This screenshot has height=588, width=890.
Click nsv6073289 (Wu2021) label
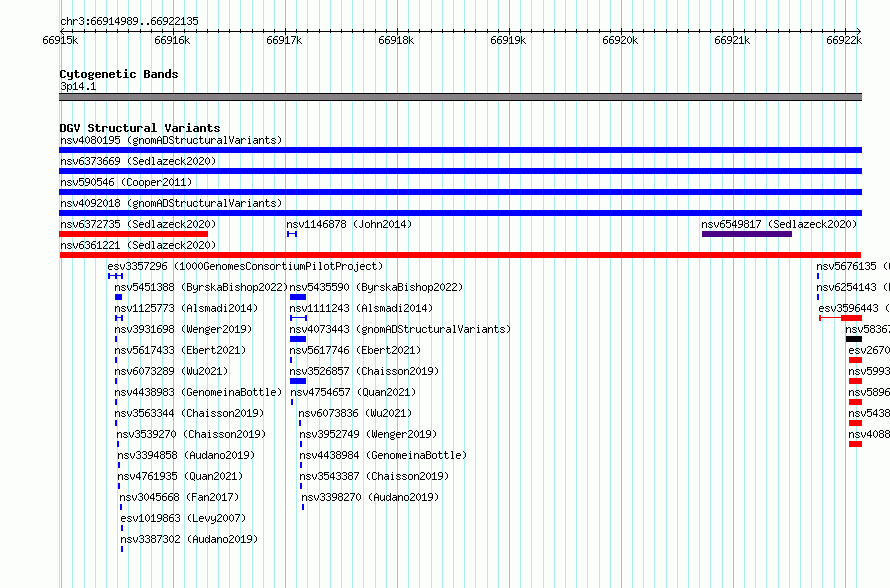click(x=171, y=371)
